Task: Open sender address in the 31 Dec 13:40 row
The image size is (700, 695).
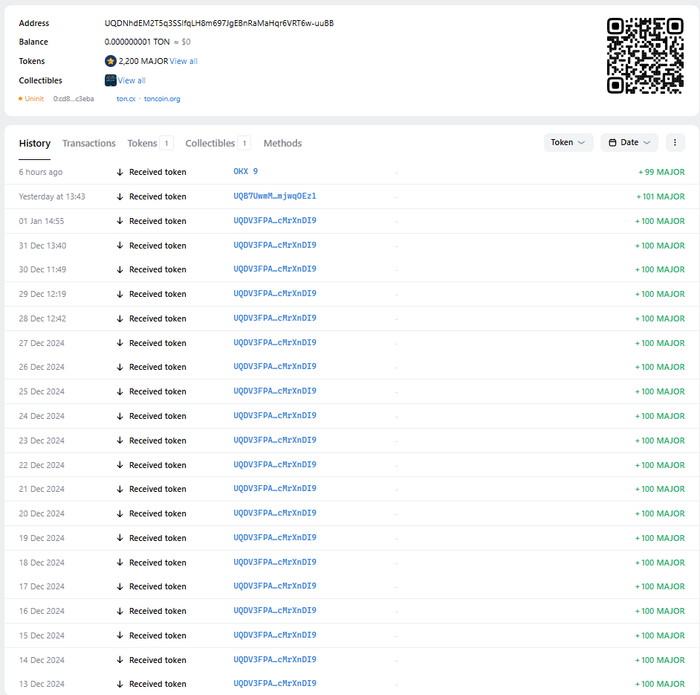Action: tap(275, 245)
